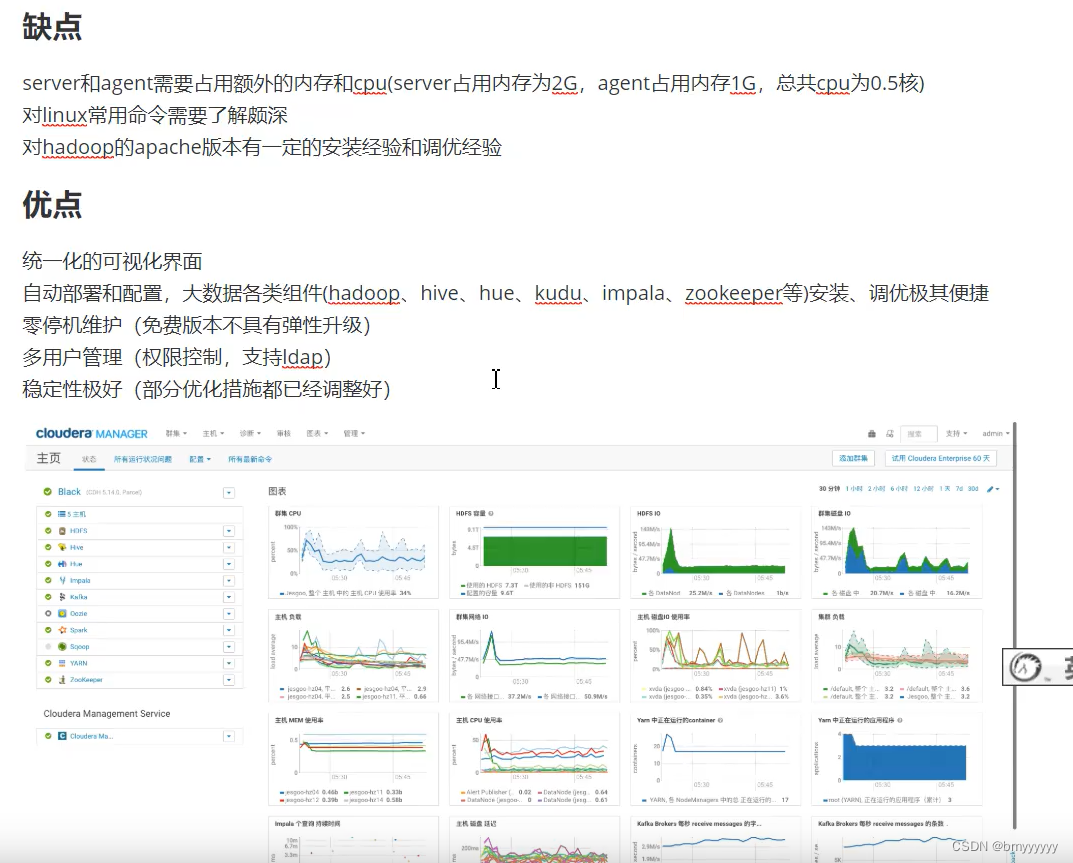
Task: Click the Hue service icon
Action: [x=62, y=564]
